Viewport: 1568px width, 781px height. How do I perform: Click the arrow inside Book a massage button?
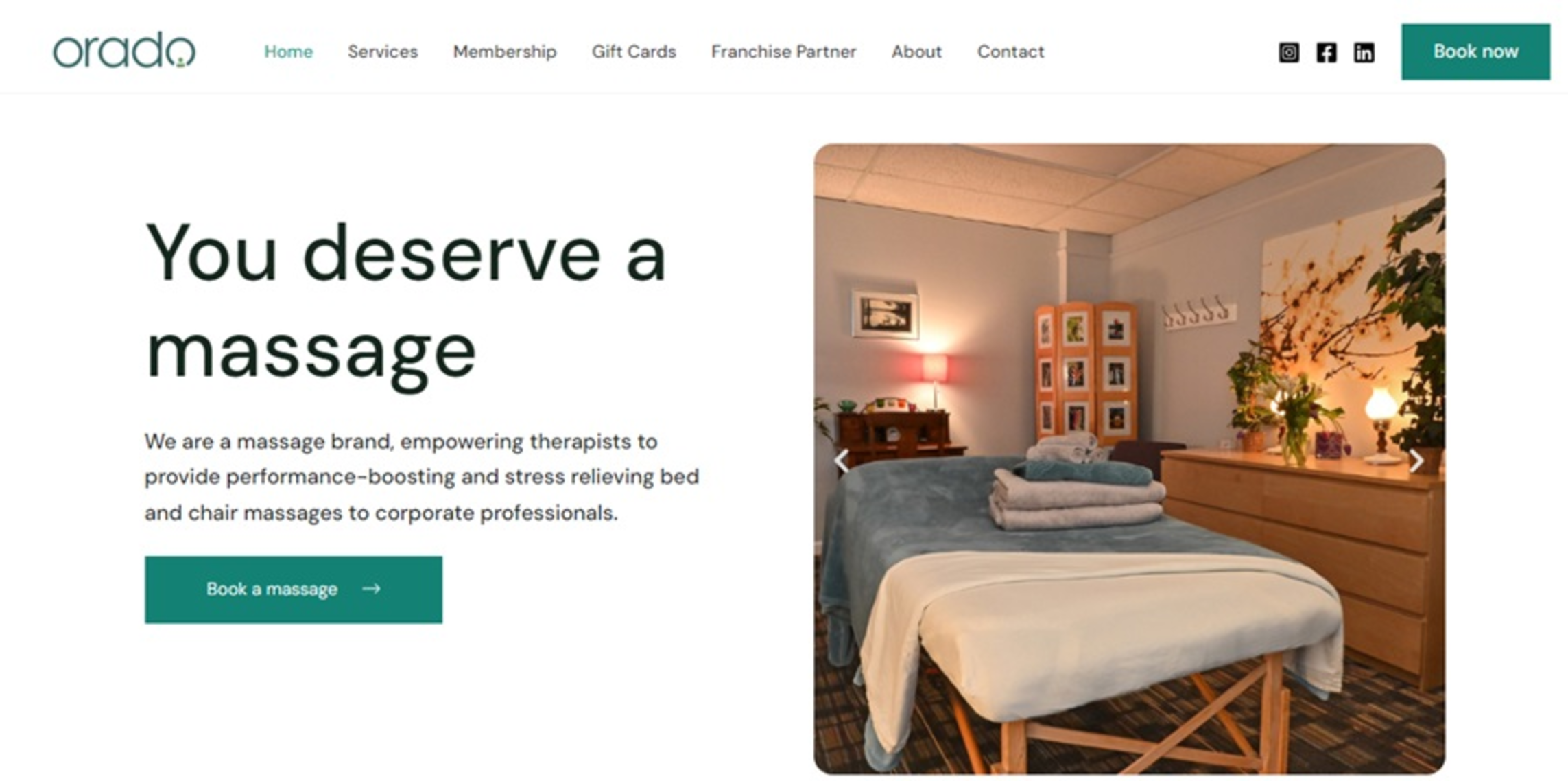point(371,589)
